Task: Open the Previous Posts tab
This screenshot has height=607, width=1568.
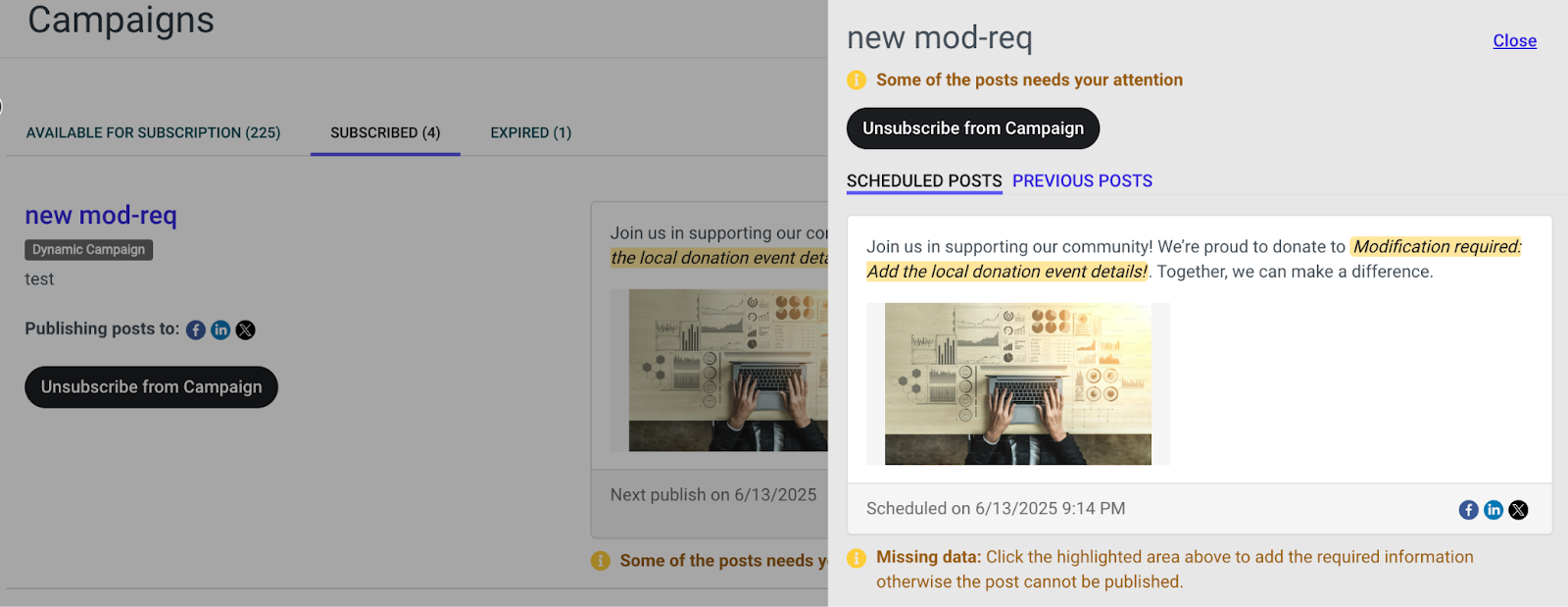Action: (1082, 181)
